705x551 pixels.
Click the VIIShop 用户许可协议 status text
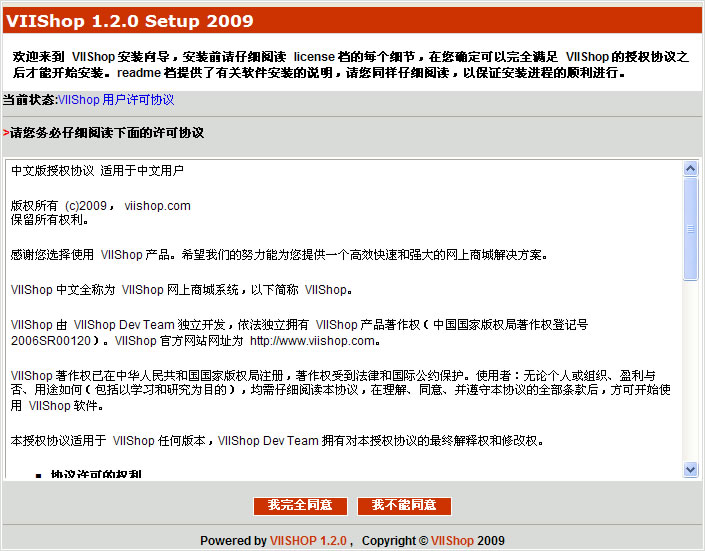tap(116, 99)
